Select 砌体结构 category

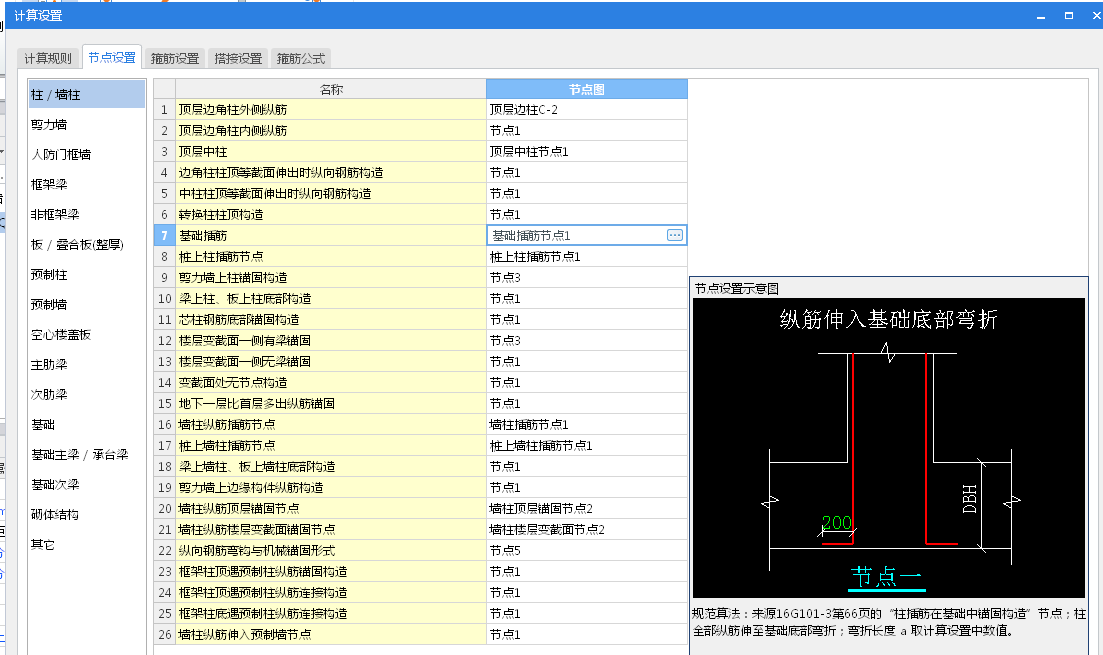coord(87,515)
